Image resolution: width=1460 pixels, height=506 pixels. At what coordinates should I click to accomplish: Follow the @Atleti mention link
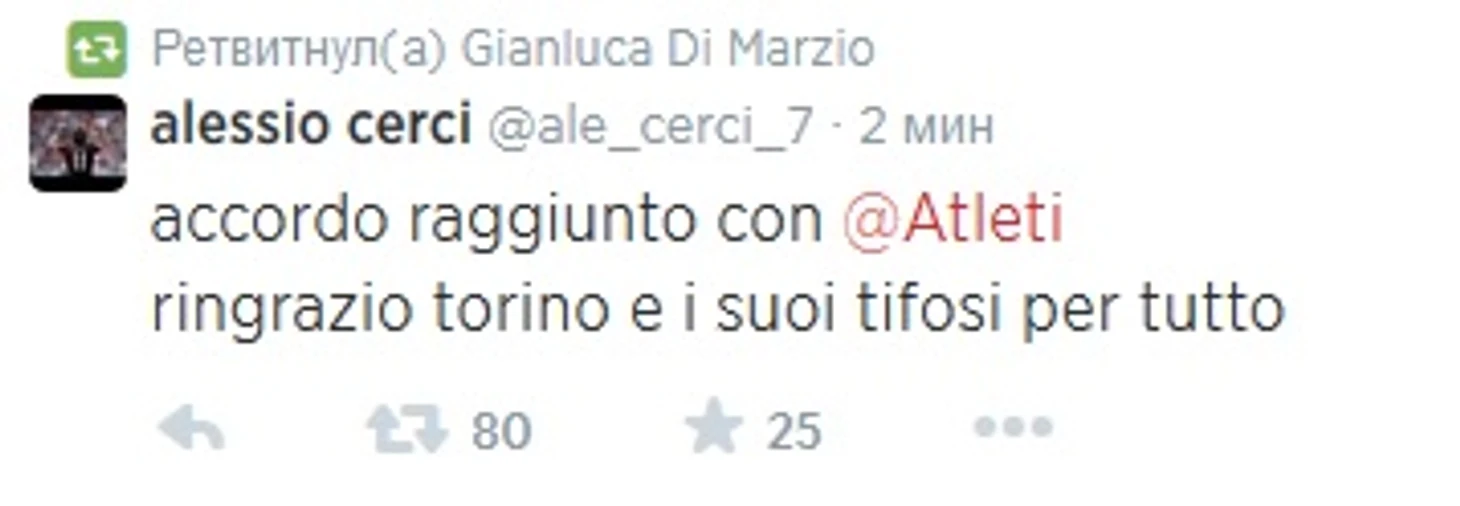[x=952, y=220]
